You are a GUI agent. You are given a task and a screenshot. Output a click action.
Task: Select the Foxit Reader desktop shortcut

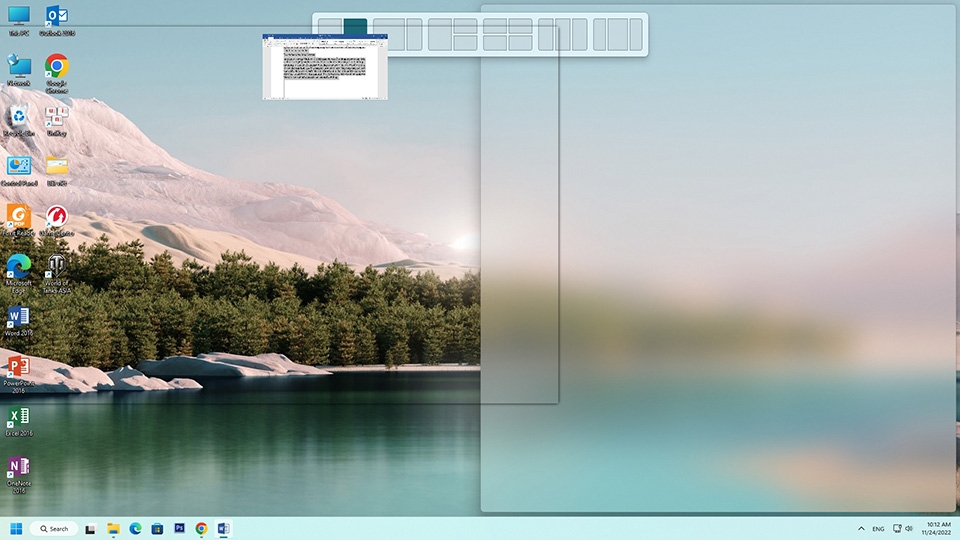(18, 220)
